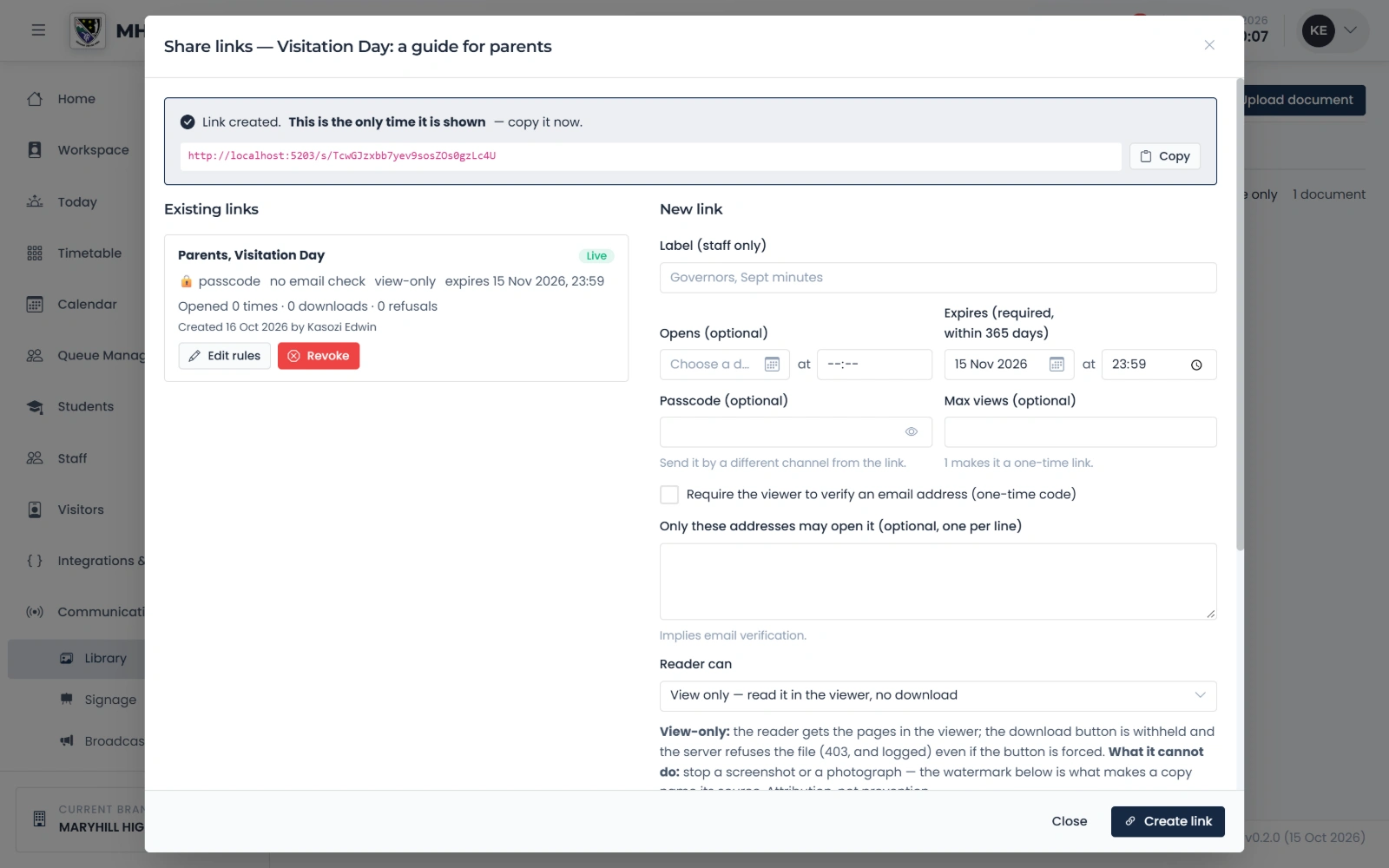
Task: Click the school crest logo
Action: [x=88, y=31]
